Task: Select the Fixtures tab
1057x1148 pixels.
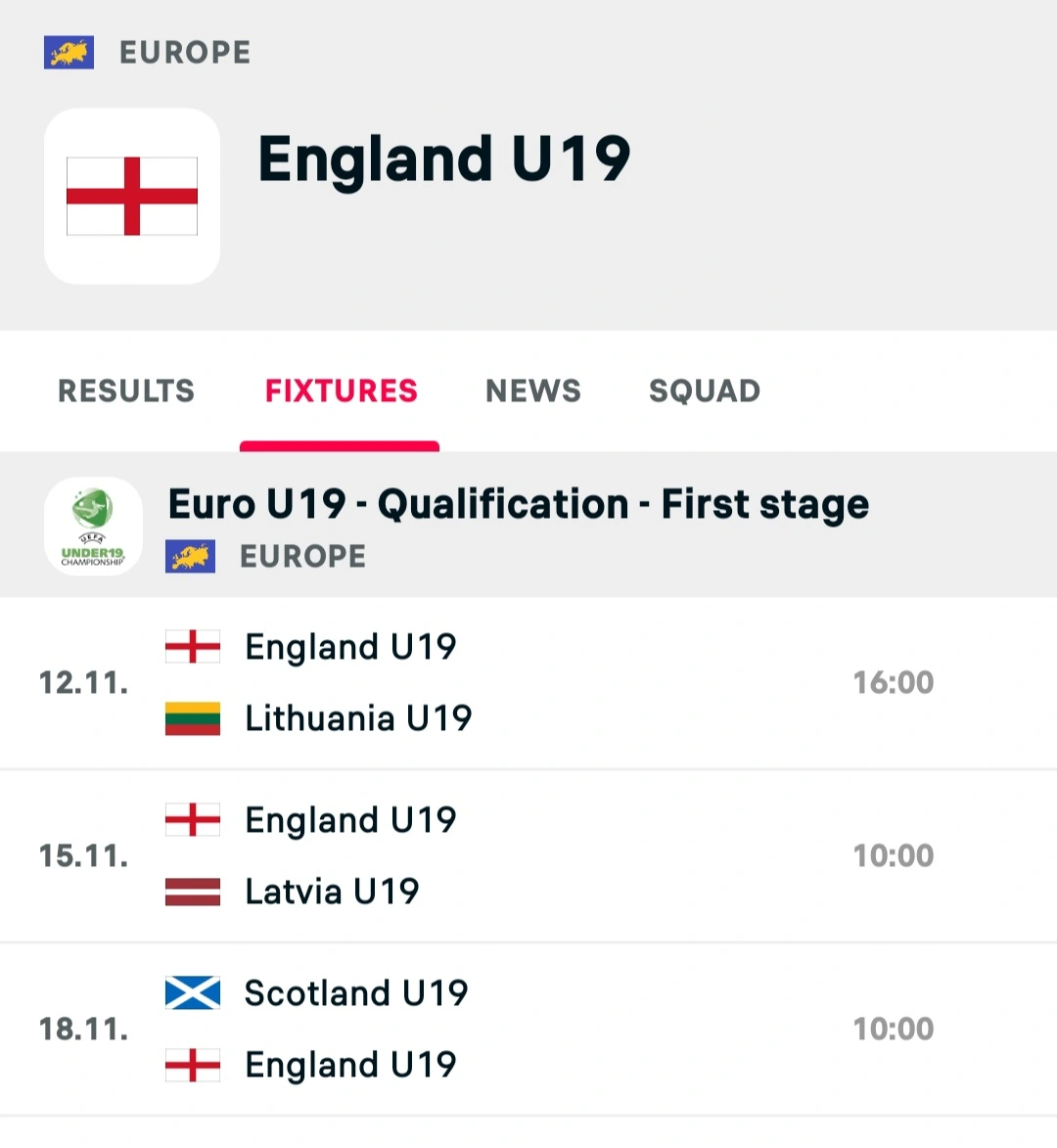Action: pyautogui.click(x=341, y=391)
